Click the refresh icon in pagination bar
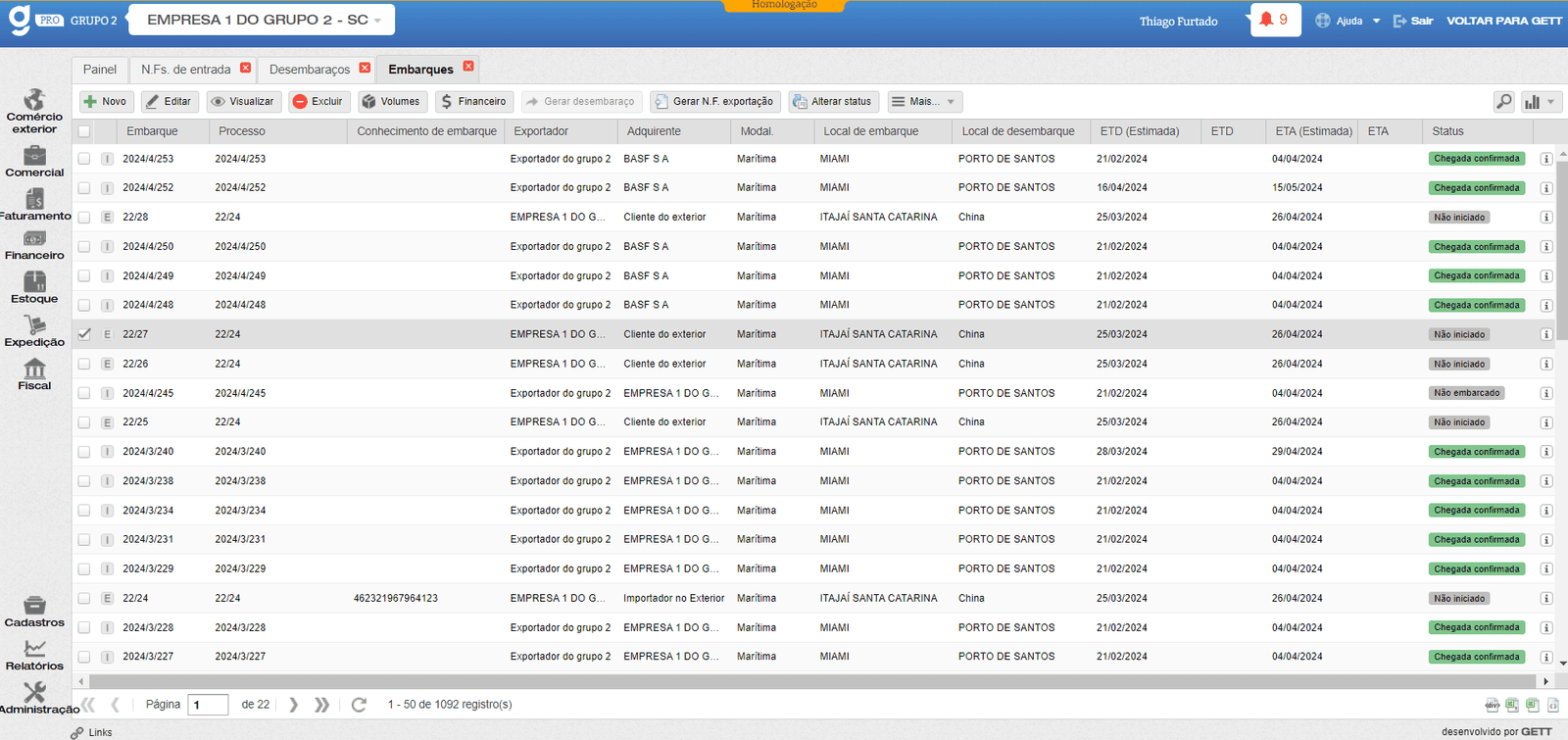This screenshot has width=1568, height=740. coord(359,705)
